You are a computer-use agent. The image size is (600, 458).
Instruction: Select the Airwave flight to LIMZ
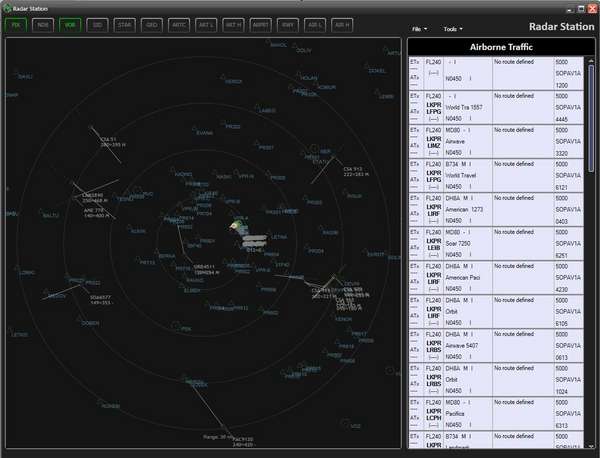(x=496, y=142)
